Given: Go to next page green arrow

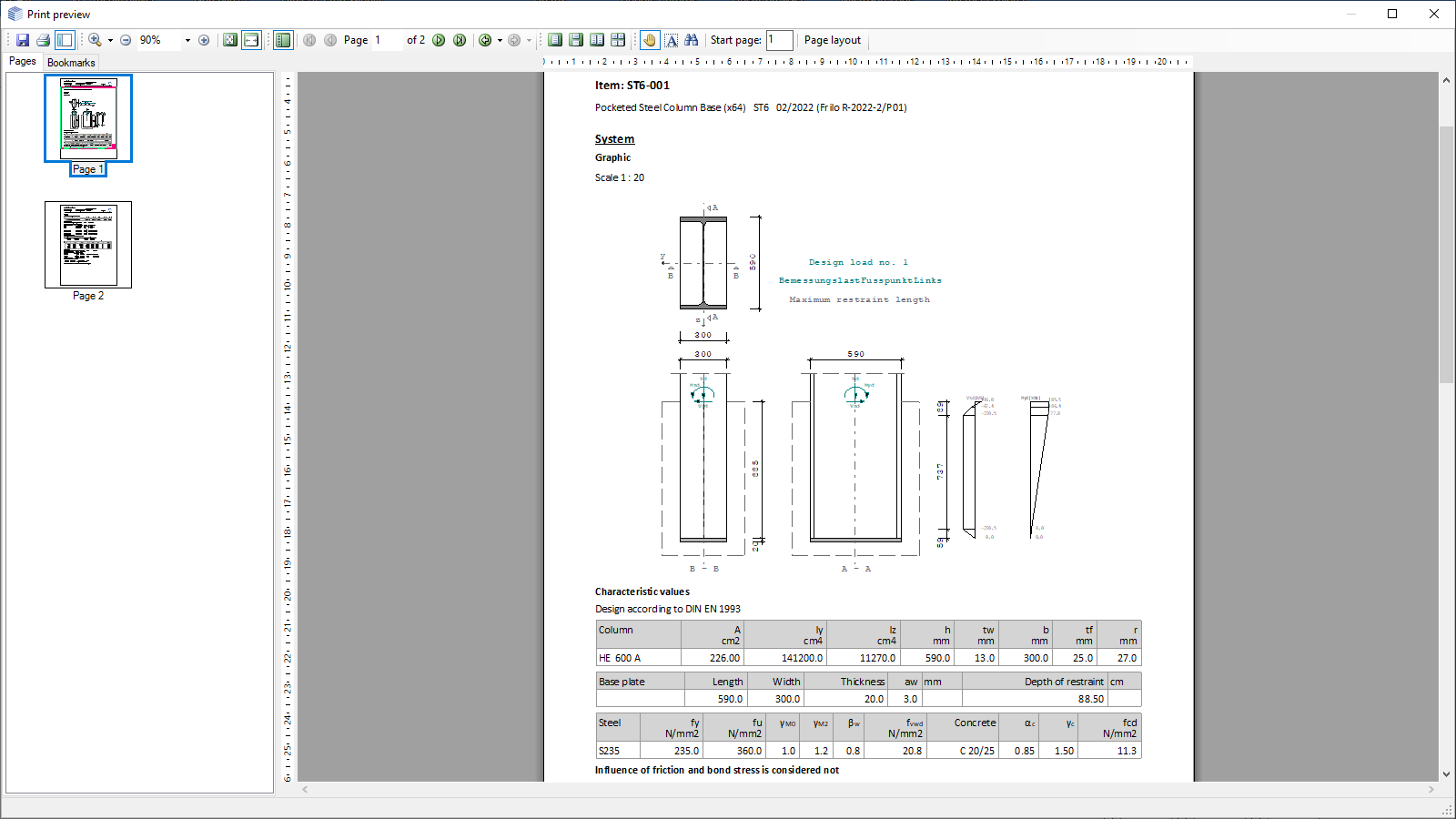Looking at the screenshot, I should (439, 40).
